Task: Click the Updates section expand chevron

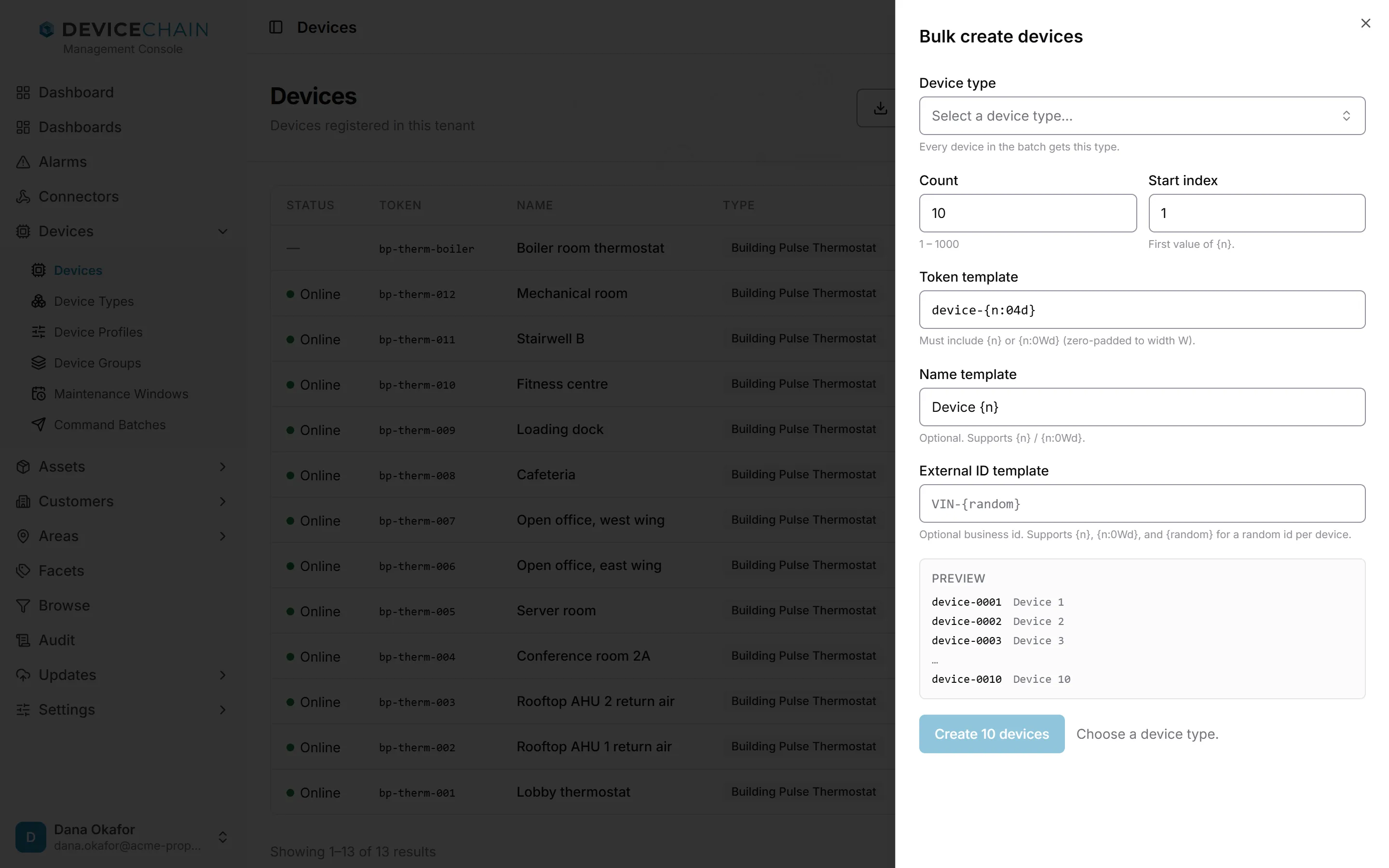Action: pos(223,675)
